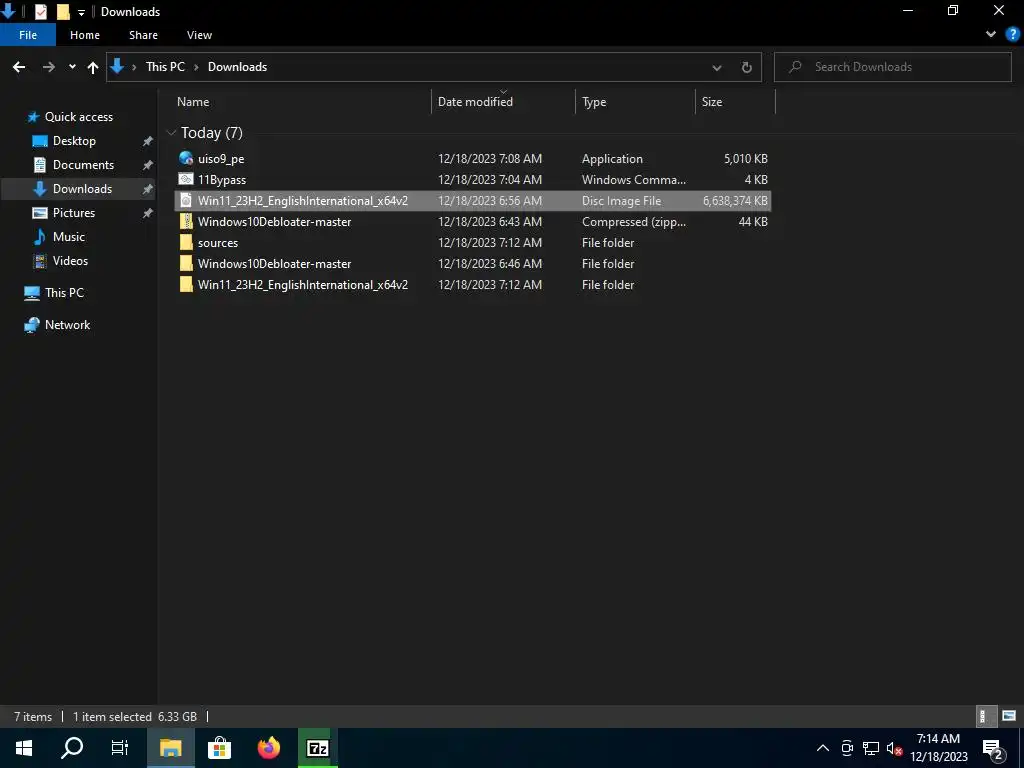Click the muted volume tray icon
This screenshot has height=768, width=1024.
[x=894, y=748]
